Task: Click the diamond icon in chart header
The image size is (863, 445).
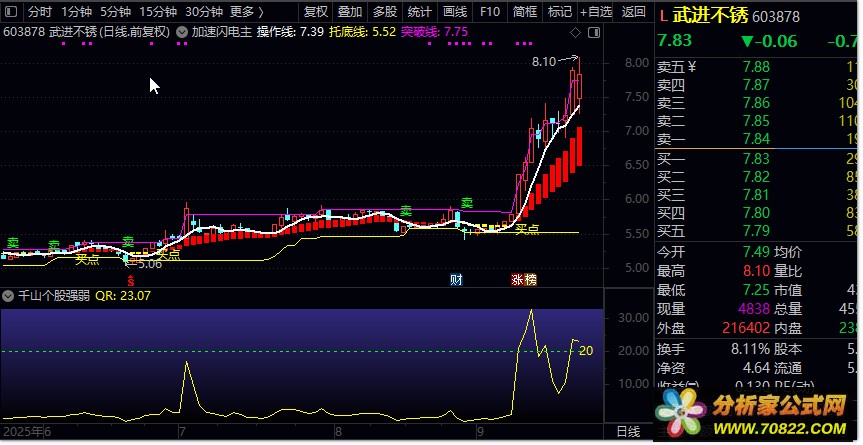Action: click(575, 32)
